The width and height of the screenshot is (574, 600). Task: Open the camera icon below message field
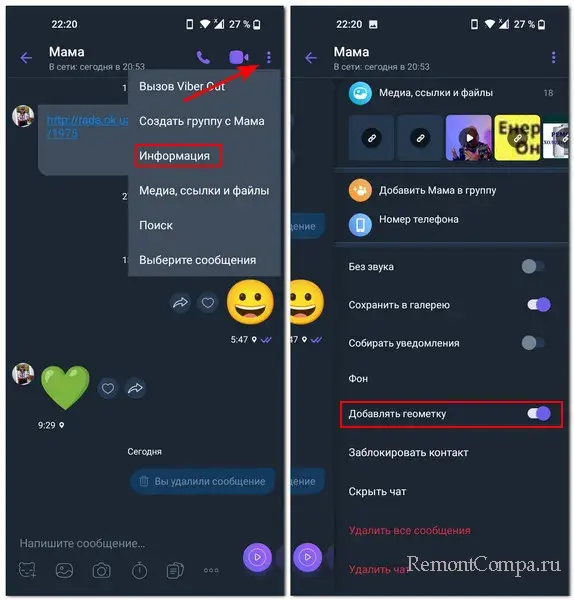point(101,571)
